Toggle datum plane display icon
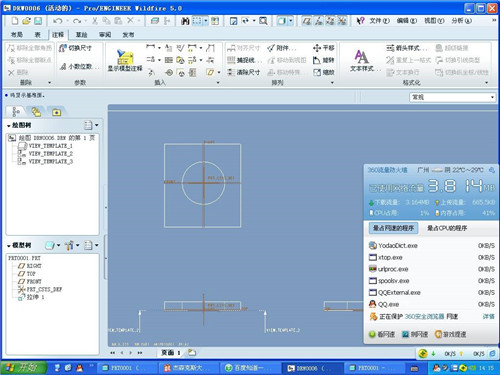 [307, 21]
